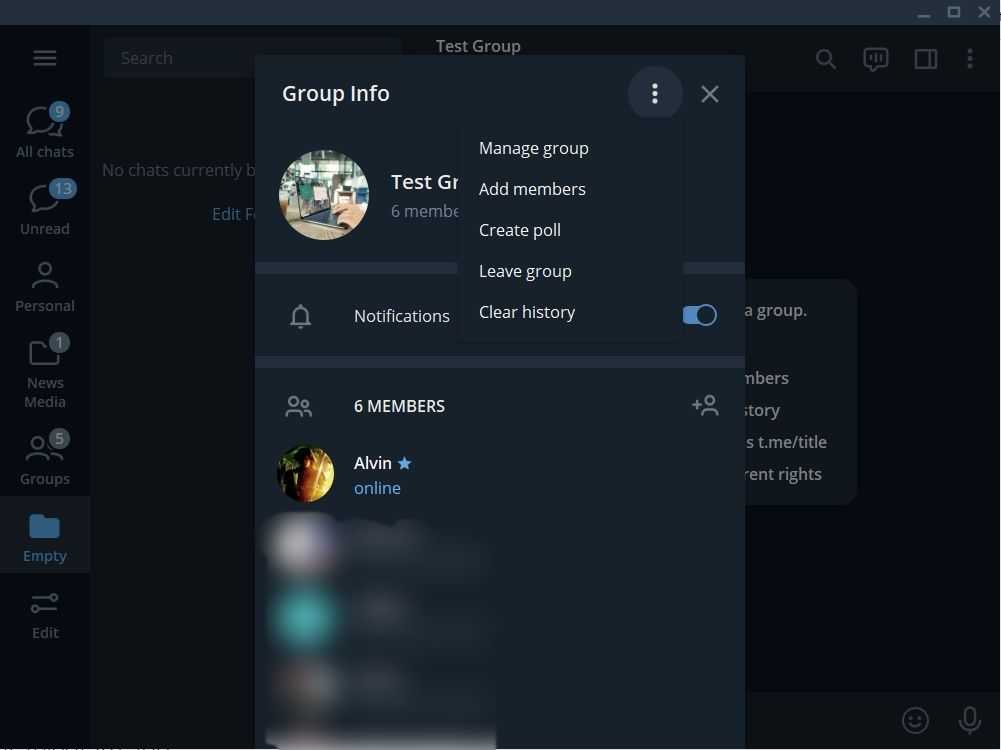Click the Test Group profile photo
The height and width of the screenshot is (750, 1001).
click(x=323, y=195)
